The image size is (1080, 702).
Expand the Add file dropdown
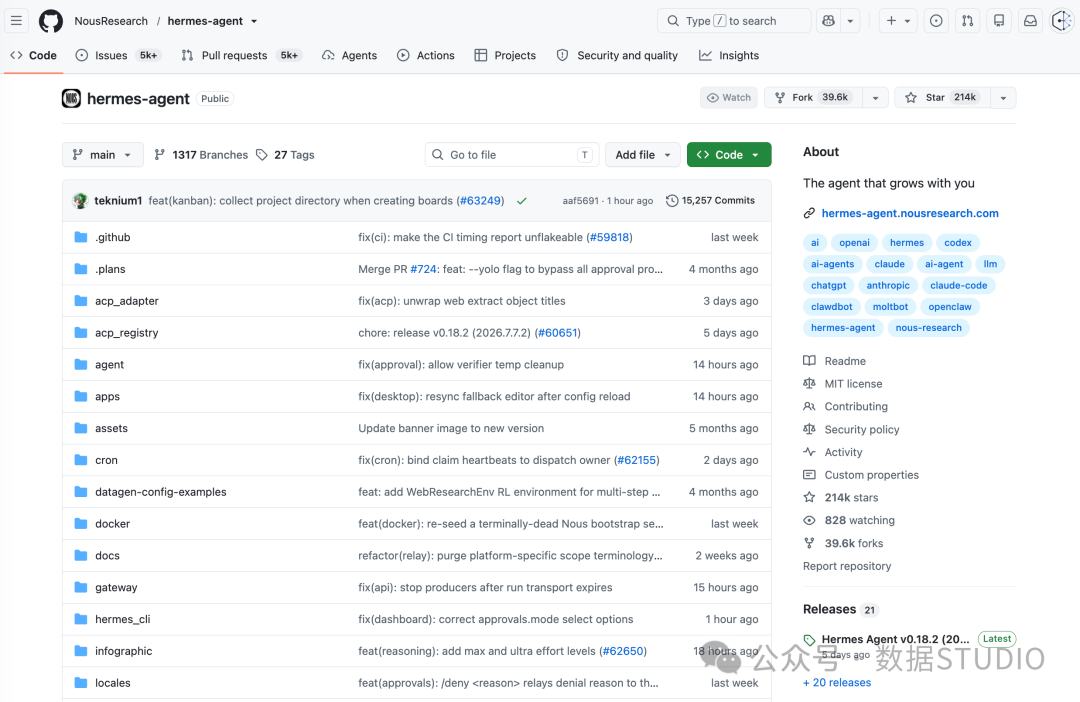pos(643,155)
